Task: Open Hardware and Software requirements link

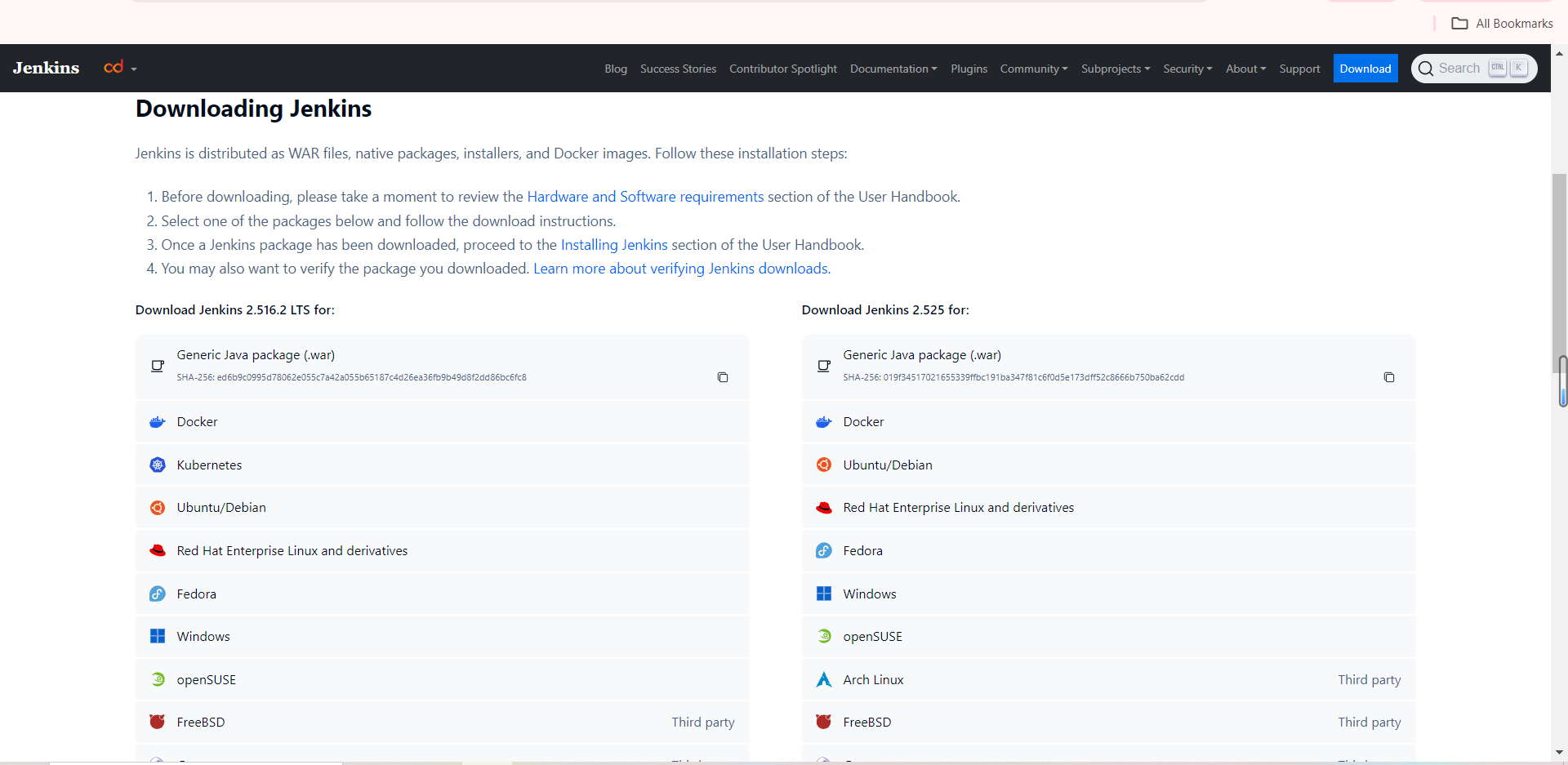Action: coord(645,197)
